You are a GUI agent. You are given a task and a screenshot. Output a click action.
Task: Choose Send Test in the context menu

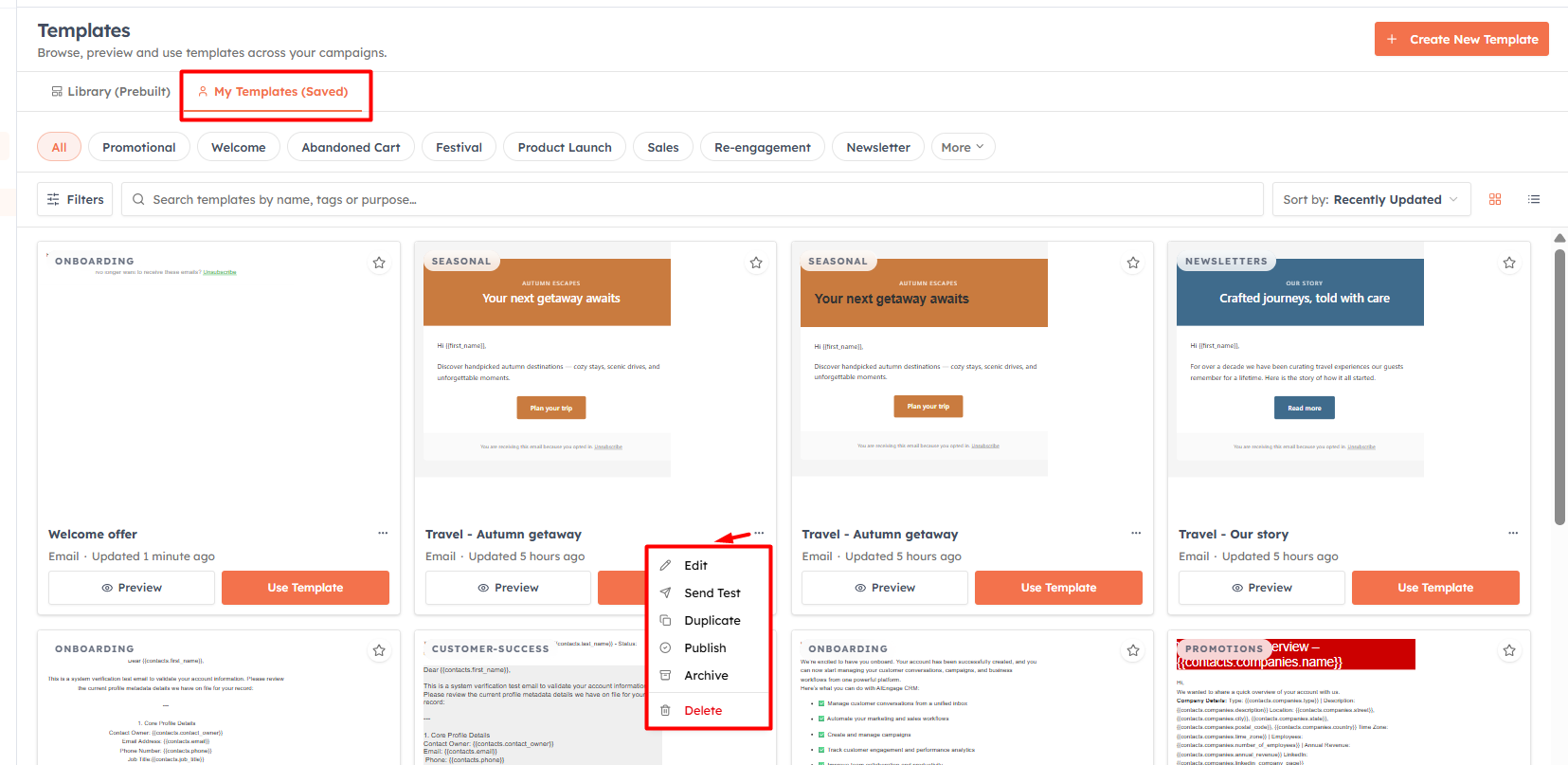(x=709, y=592)
